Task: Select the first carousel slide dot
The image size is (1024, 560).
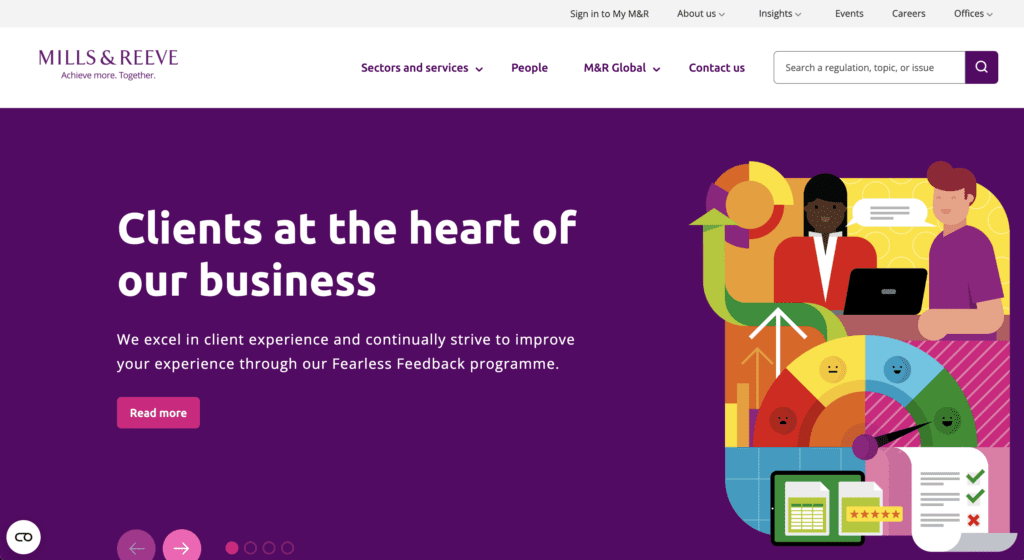Action: [232, 548]
